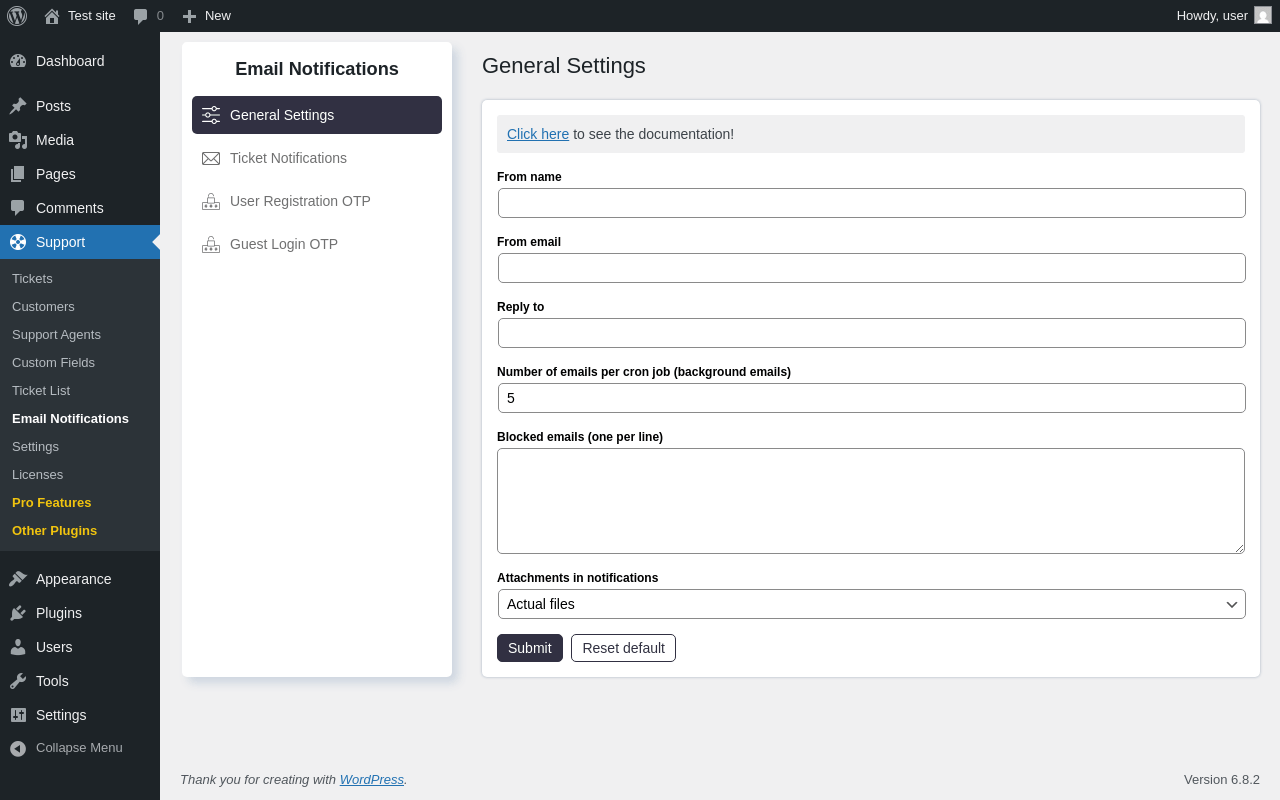Viewport: 1280px width, 800px height.
Task: Submit the general settings form
Action: tap(530, 648)
